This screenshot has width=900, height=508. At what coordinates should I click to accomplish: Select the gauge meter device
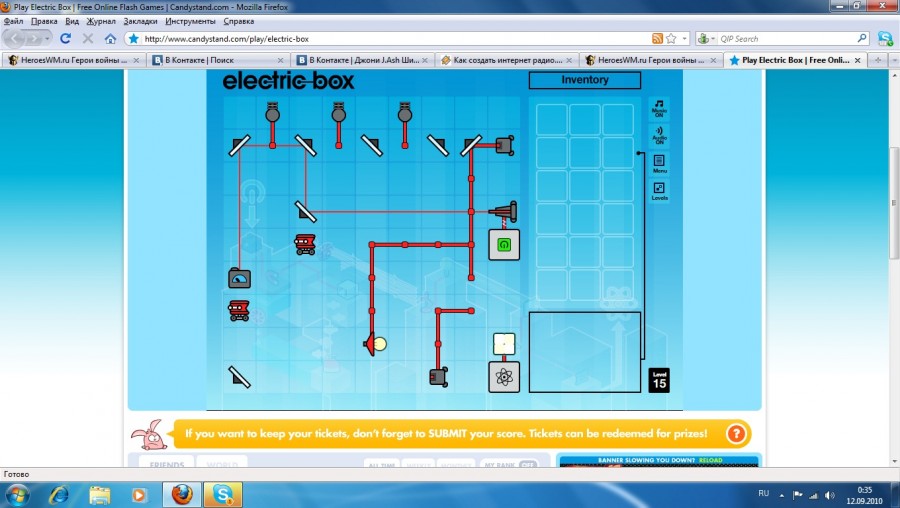point(239,278)
